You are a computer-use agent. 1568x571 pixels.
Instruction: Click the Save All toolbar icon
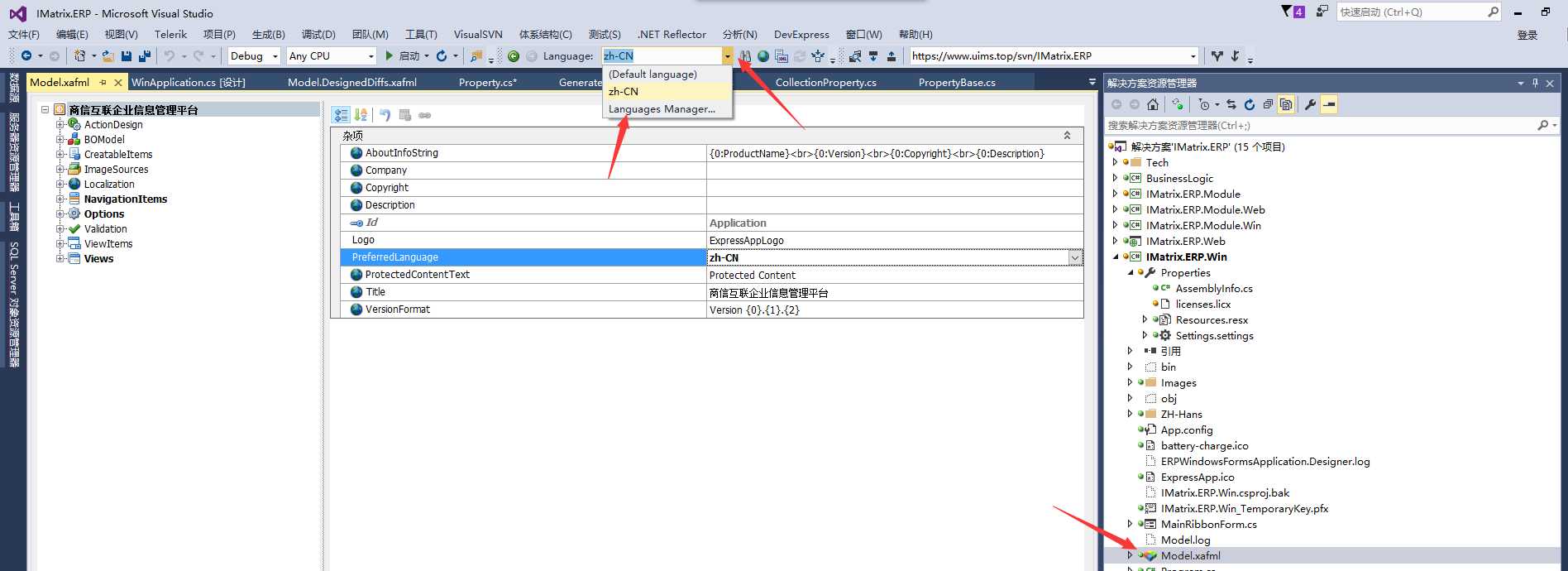[x=145, y=55]
